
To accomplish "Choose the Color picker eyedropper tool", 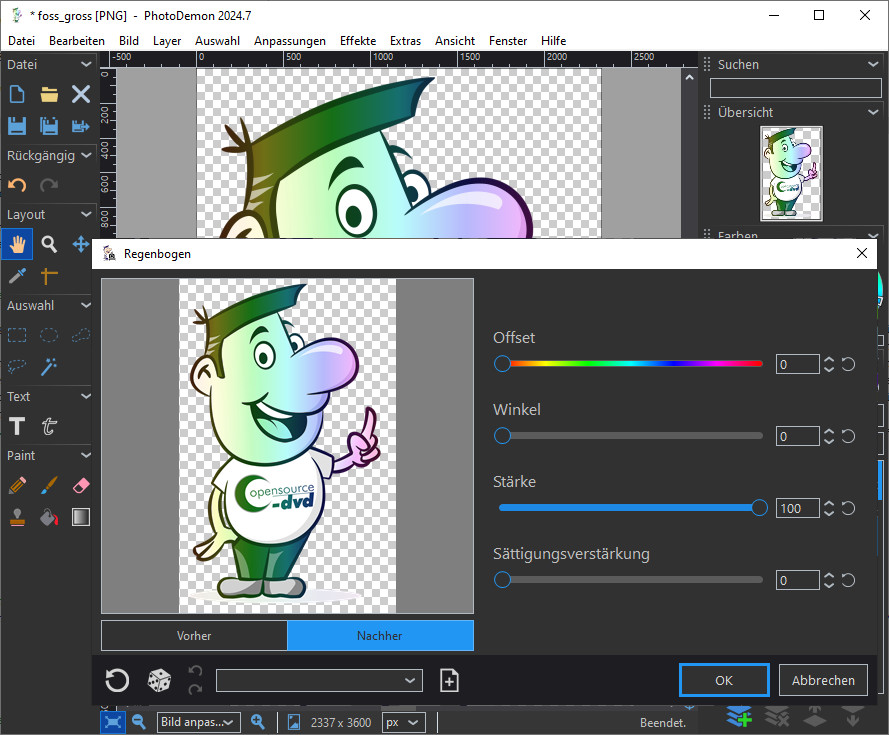I will pyautogui.click(x=17, y=276).
